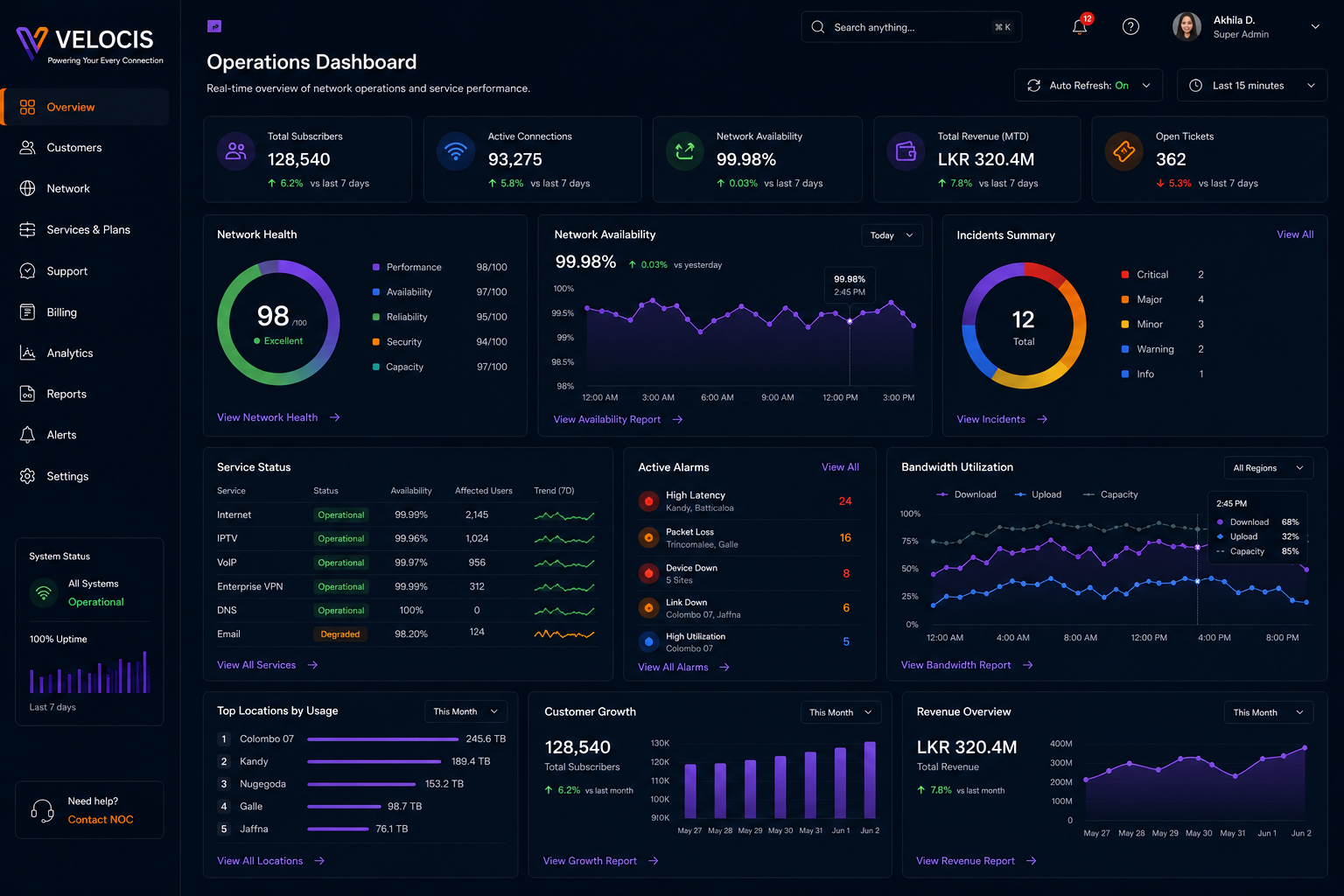Toggle the Upload series in bandwidth legend
The width and height of the screenshot is (1344, 896).
point(1038,494)
